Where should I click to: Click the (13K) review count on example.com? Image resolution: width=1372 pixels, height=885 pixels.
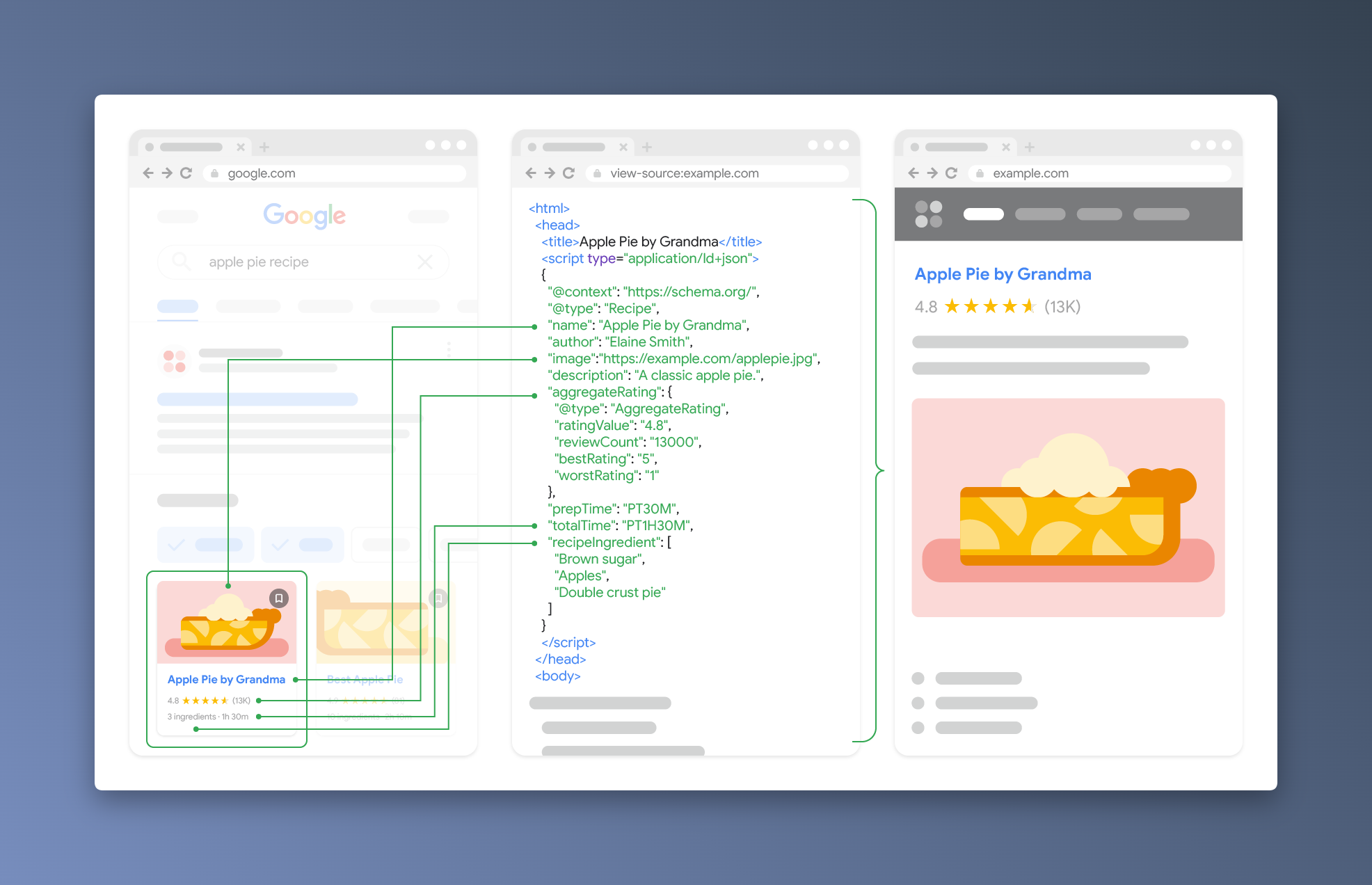click(x=1062, y=307)
